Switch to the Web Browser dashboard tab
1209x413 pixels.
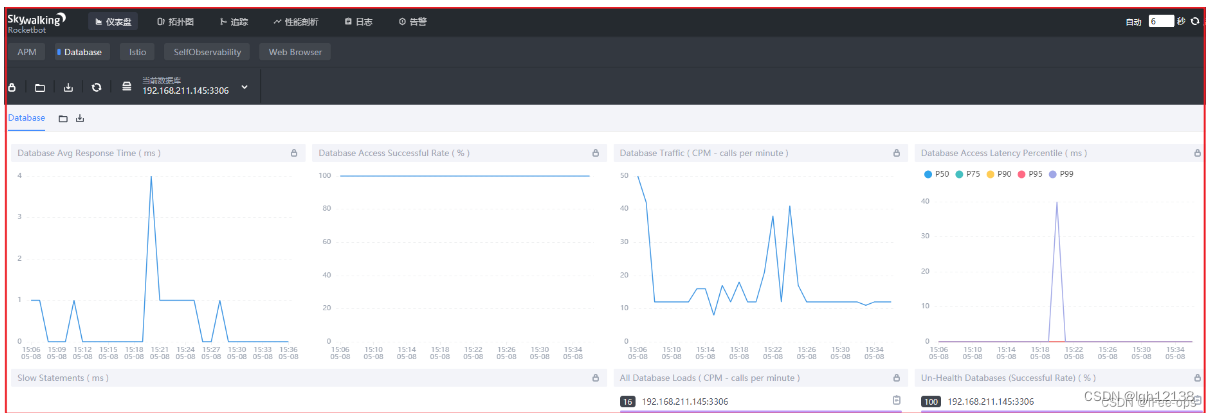tap(295, 52)
